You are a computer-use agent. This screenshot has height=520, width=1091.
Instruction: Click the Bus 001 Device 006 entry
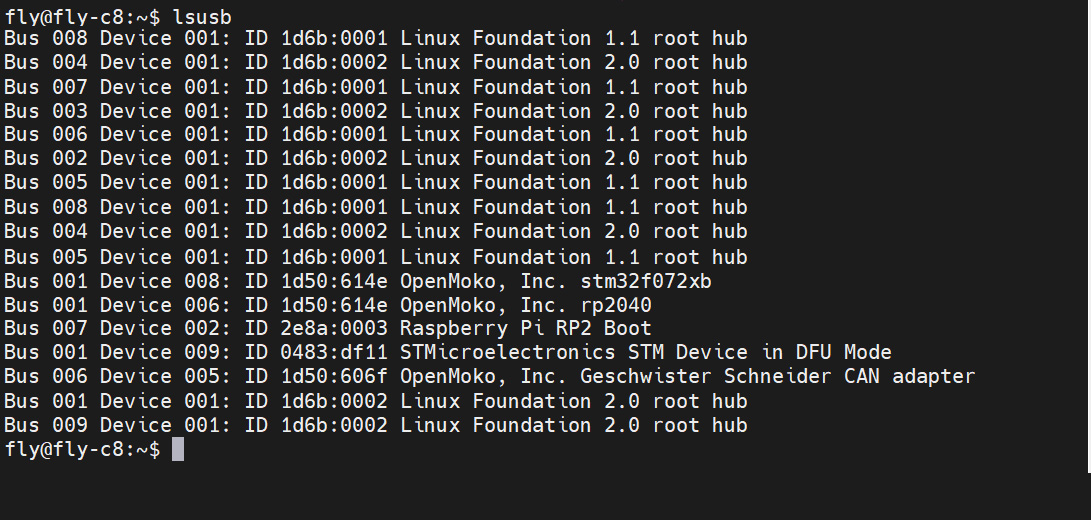pos(118,304)
